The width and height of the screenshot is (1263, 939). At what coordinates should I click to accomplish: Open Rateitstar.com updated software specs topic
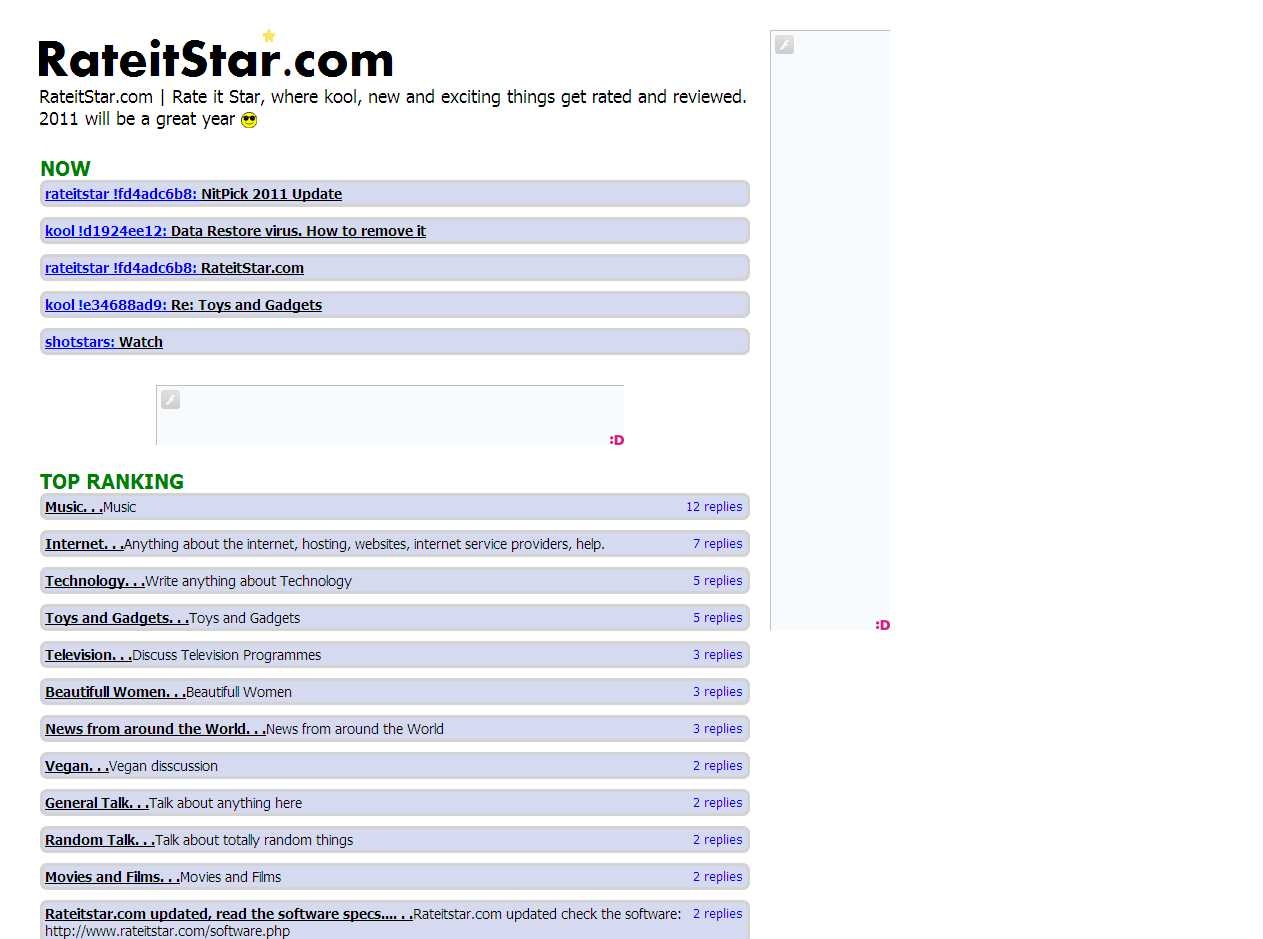point(229,914)
